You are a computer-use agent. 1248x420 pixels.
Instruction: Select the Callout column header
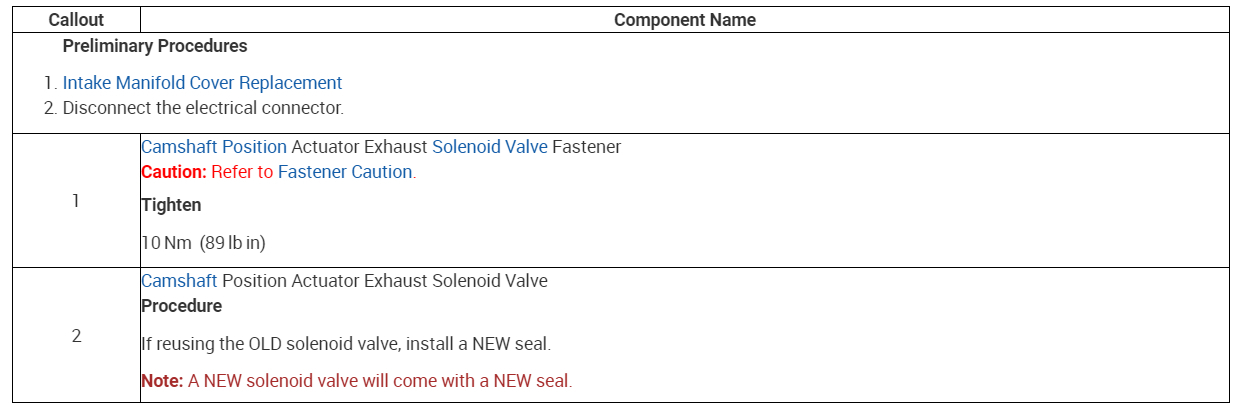click(76, 20)
